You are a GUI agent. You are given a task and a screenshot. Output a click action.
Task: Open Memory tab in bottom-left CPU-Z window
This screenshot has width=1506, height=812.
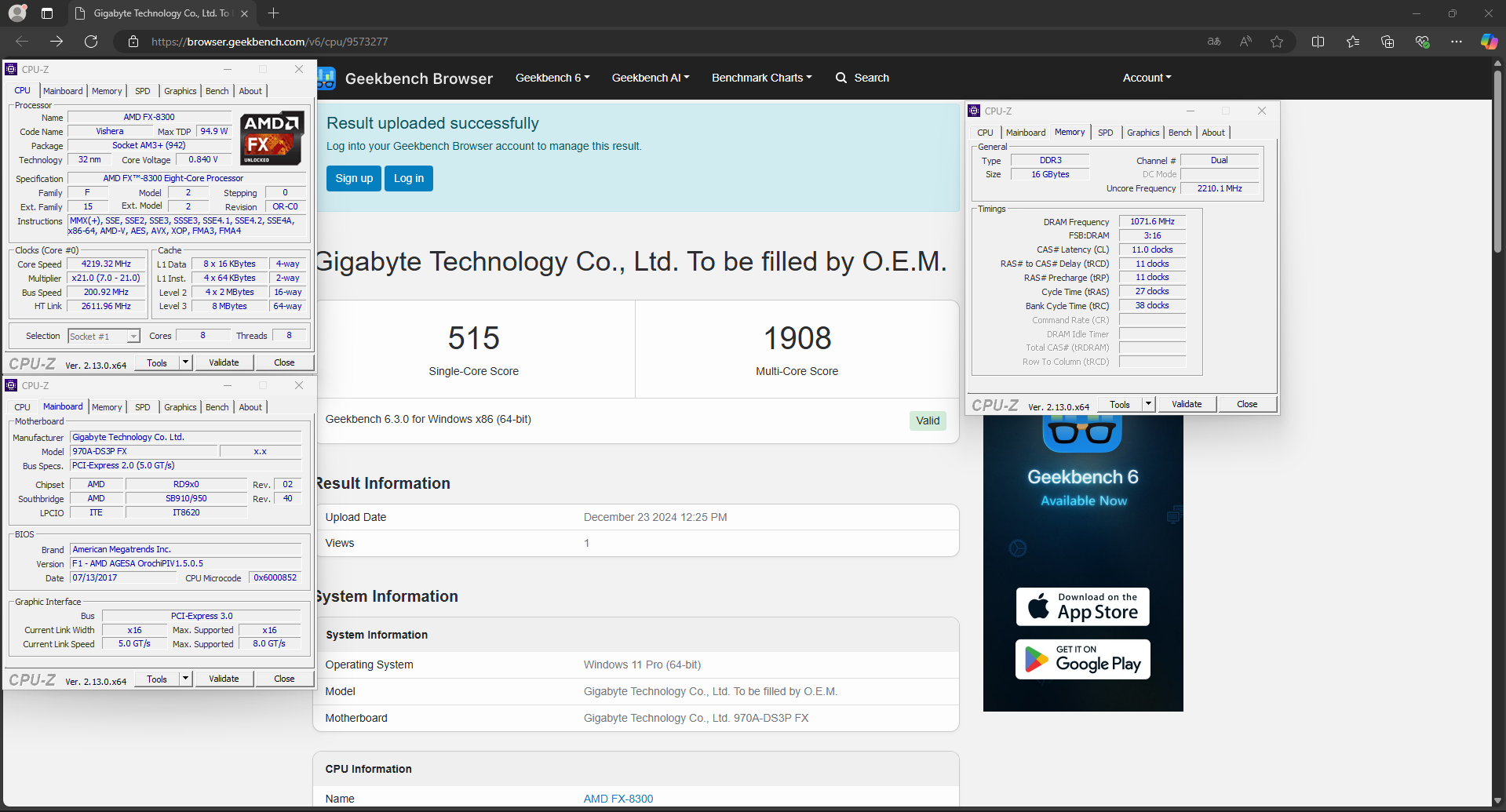click(107, 407)
